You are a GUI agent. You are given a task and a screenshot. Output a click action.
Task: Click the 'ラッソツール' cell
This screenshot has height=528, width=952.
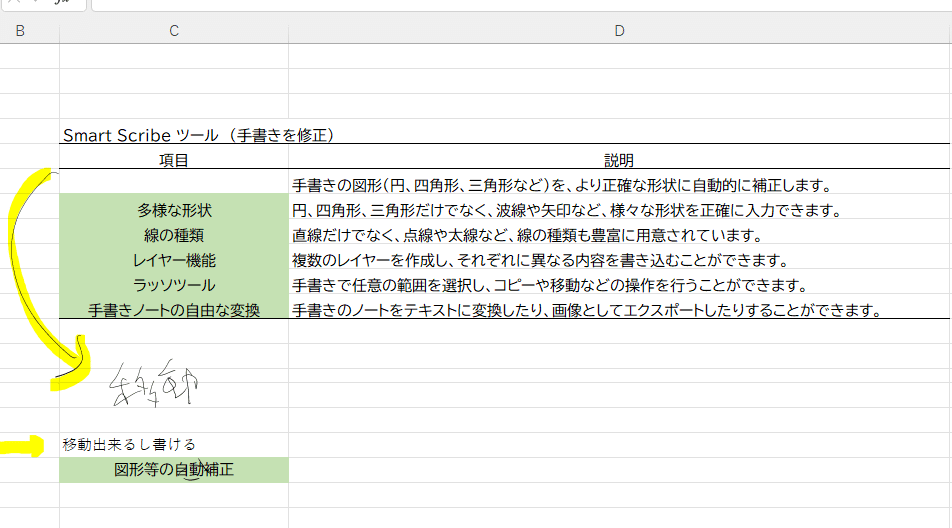tap(174, 285)
